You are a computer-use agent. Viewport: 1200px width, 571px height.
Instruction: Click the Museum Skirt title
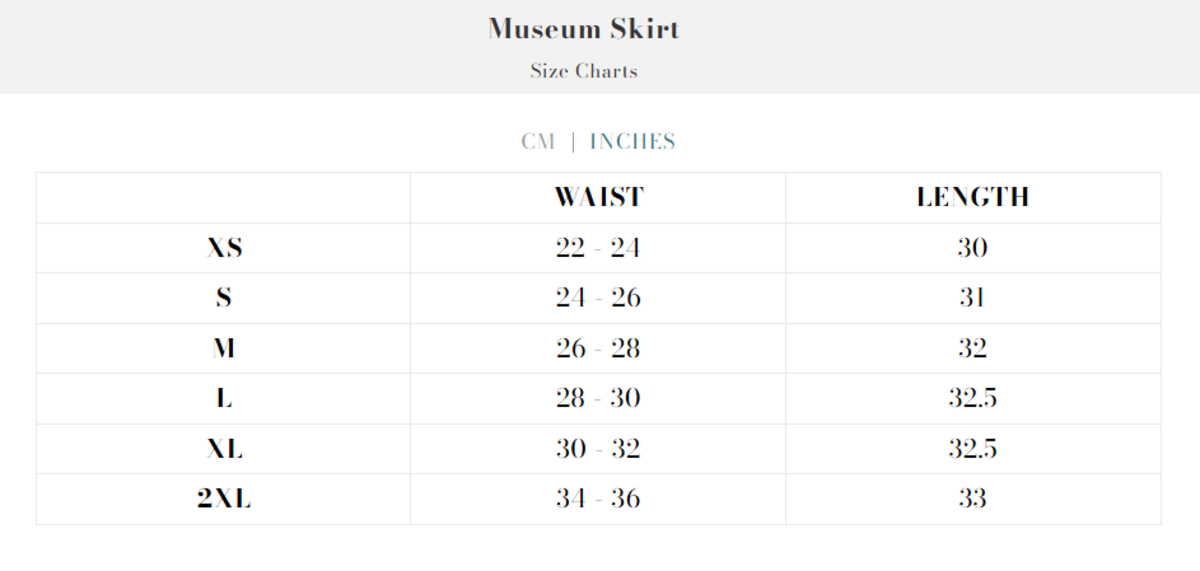click(584, 29)
